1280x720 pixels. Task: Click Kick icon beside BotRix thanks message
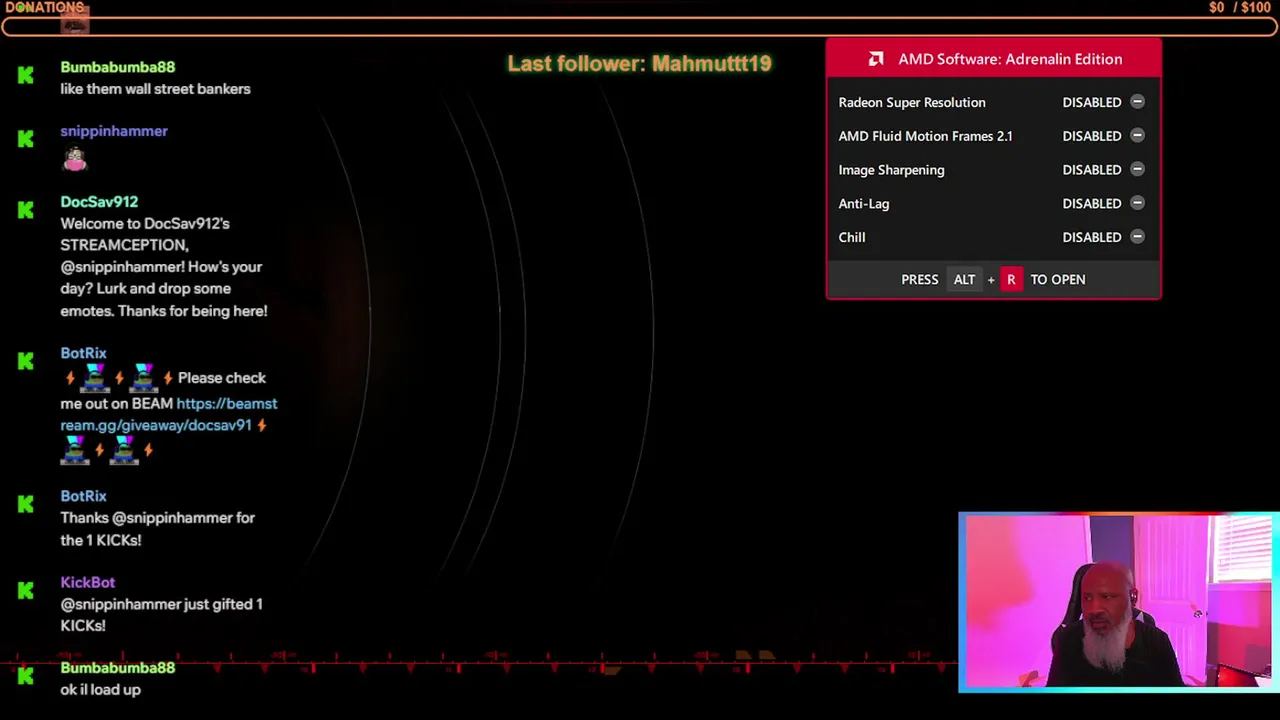point(26,503)
